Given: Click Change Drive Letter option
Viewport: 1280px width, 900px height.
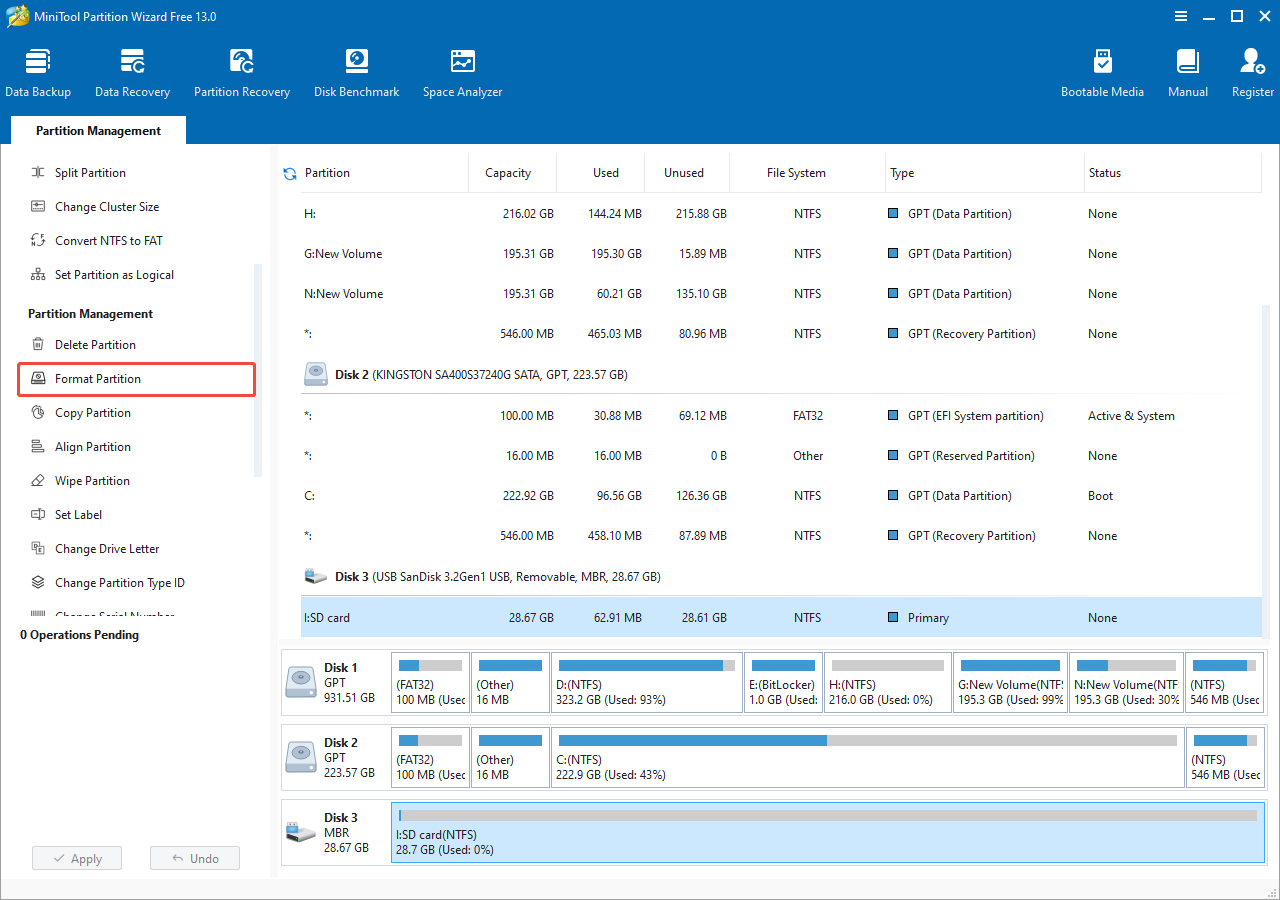Looking at the screenshot, I should (x=107, y=549).
